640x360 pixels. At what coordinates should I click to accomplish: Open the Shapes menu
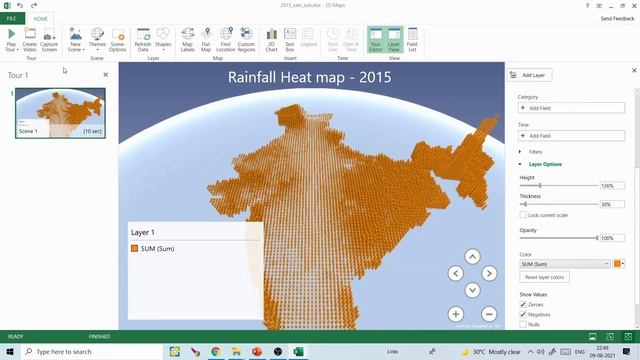click(163, 40)
